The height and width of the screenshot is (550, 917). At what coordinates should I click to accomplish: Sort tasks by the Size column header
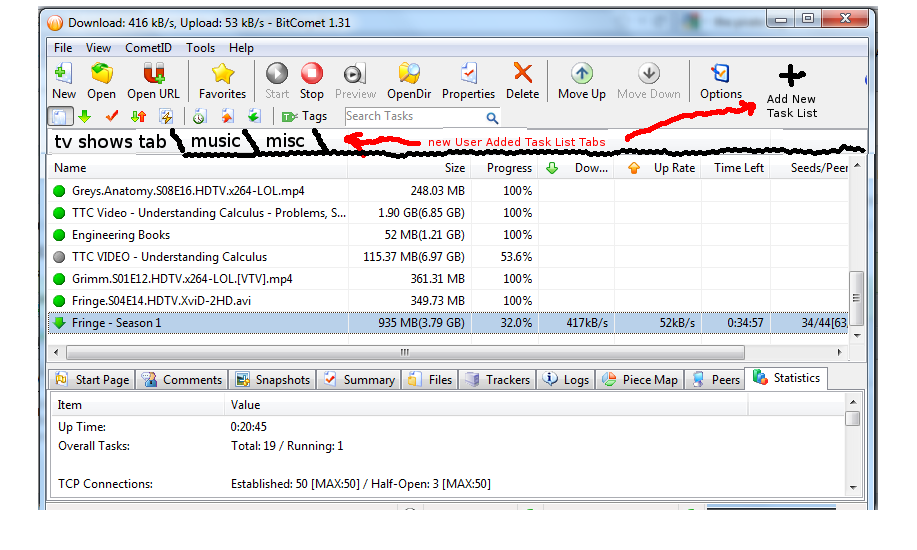coord(409,168)
